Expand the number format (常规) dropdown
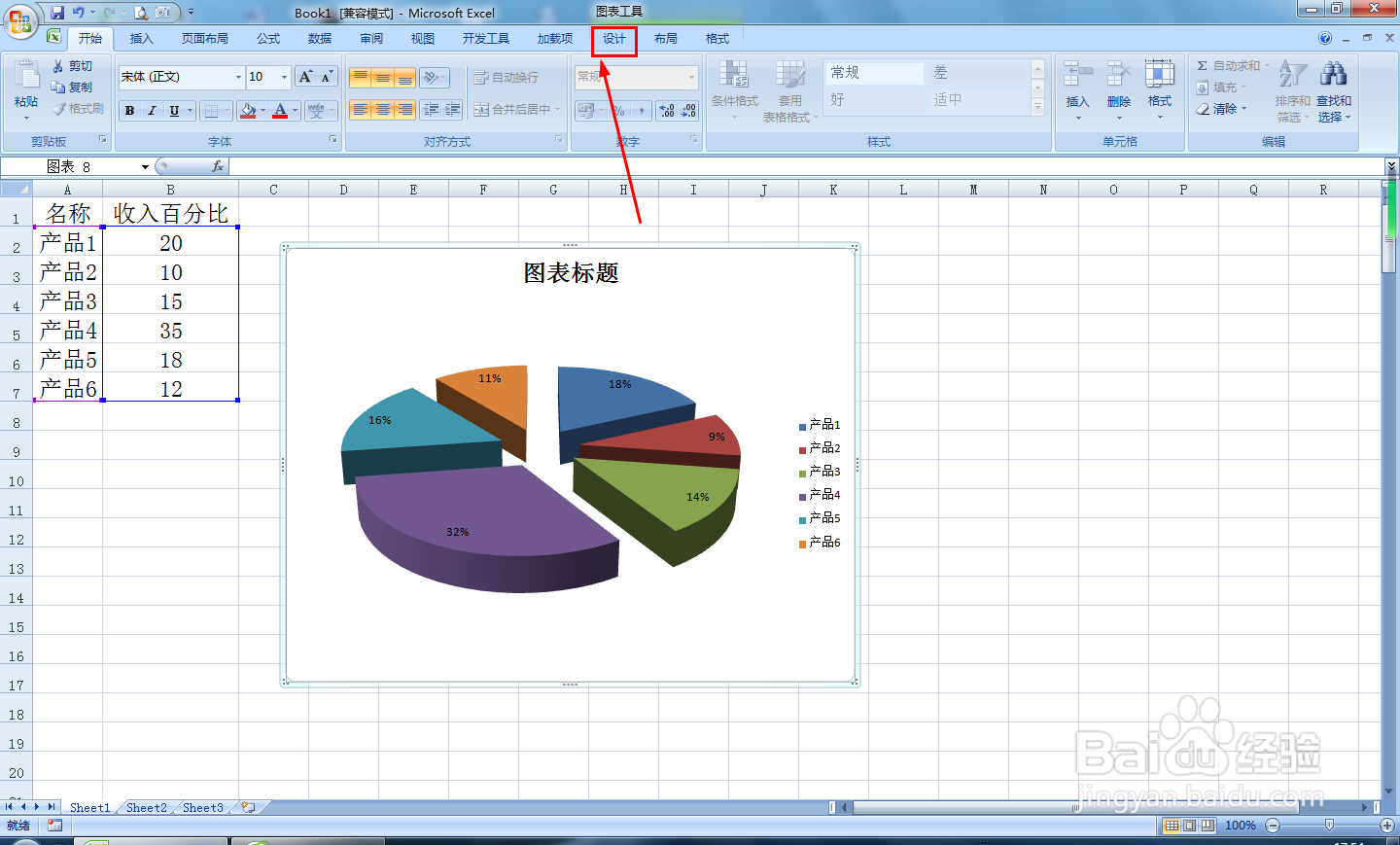 pos(693,76)
